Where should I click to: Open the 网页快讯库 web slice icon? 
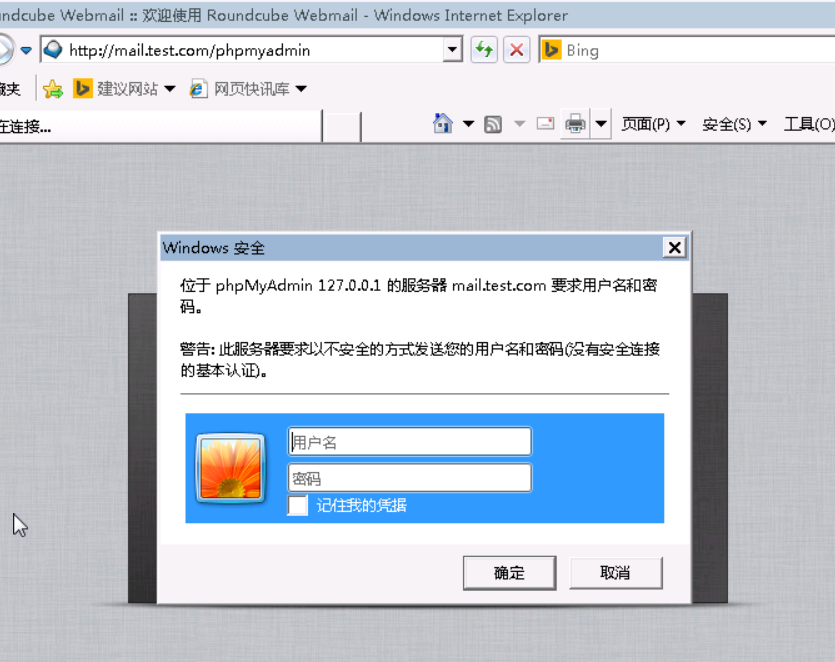pos(198,89)
